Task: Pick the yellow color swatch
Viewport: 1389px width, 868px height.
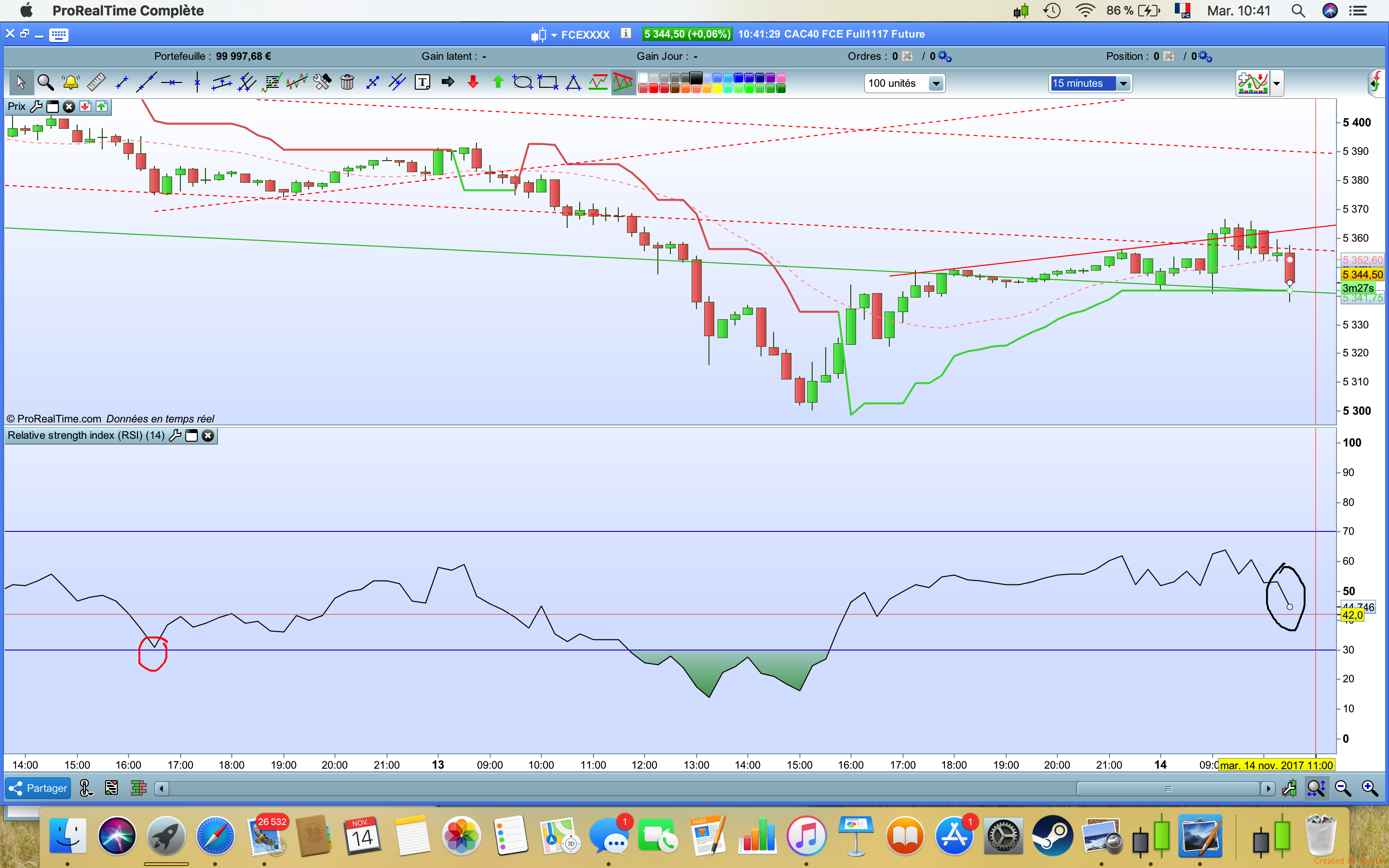Action: pos(717,89)
